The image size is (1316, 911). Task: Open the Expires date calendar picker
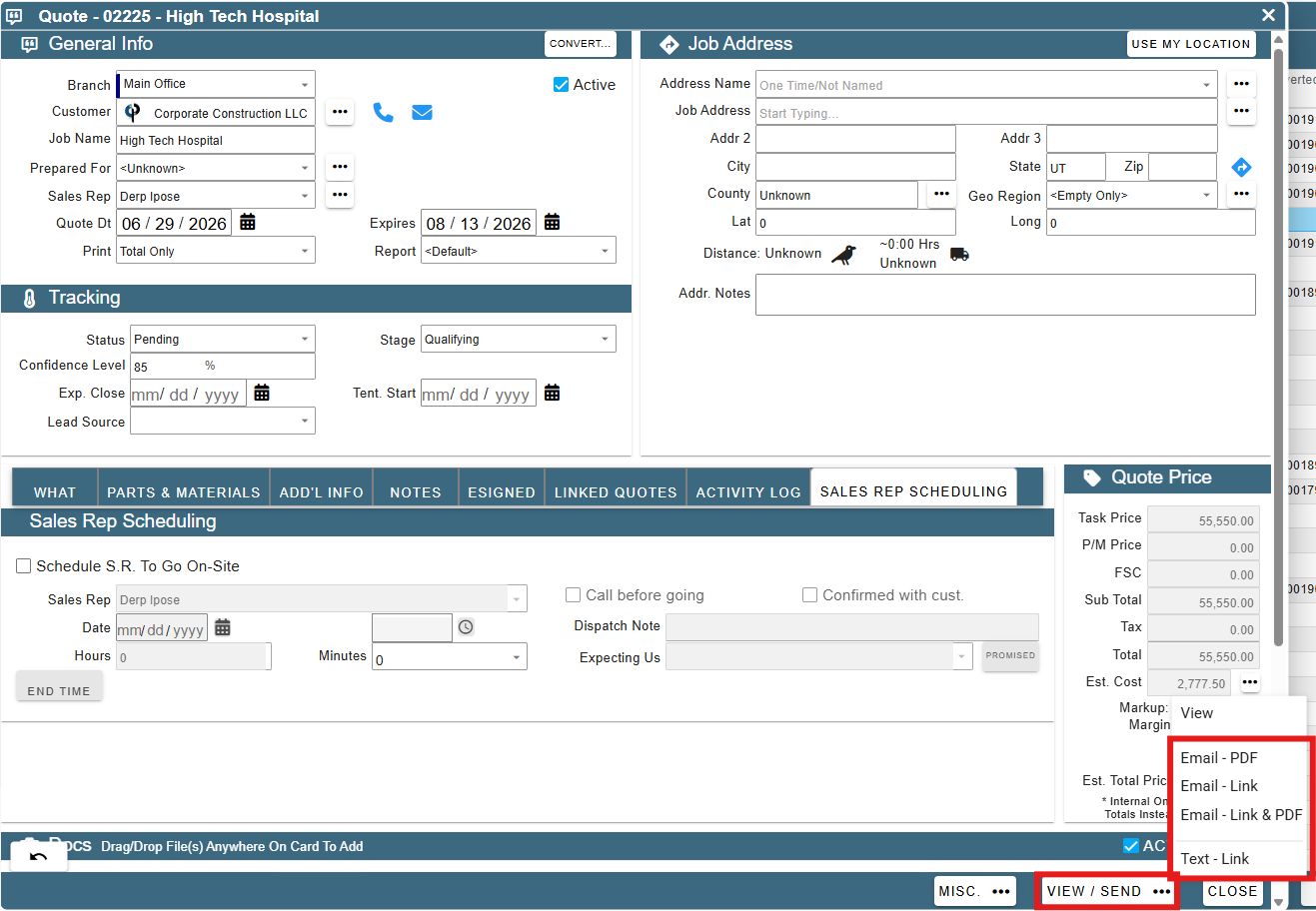[552, 223]
